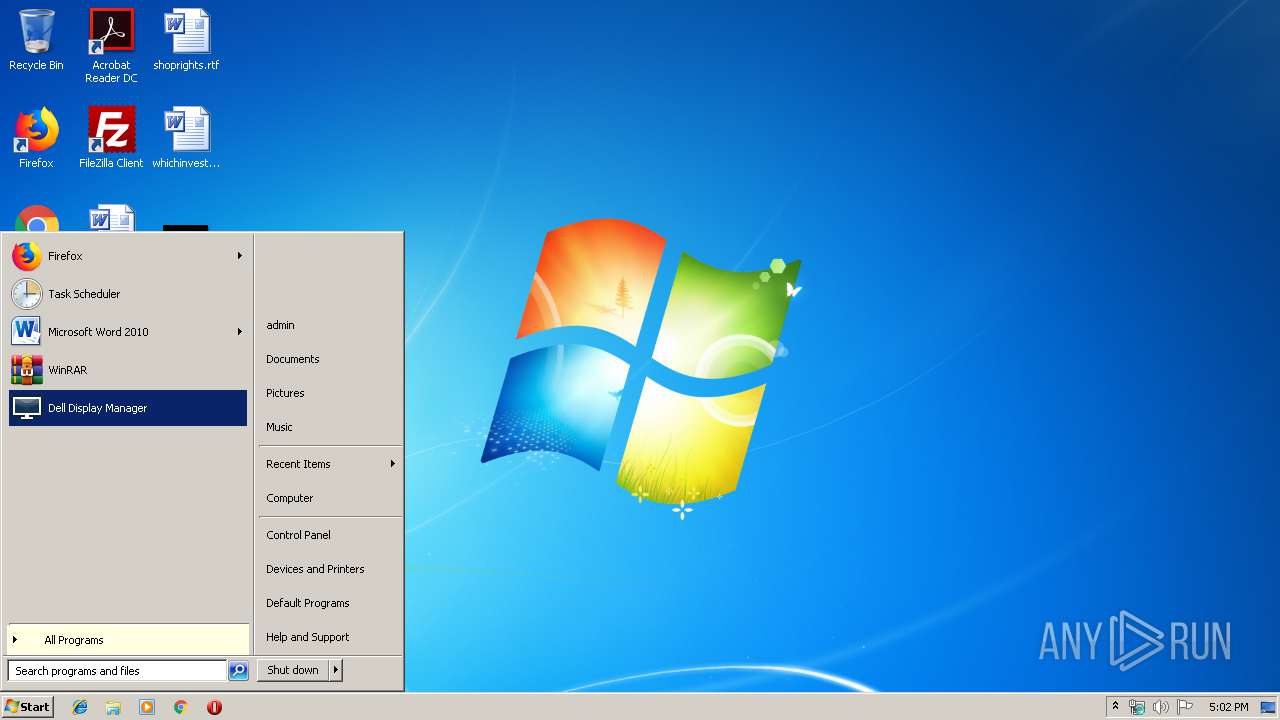Show hidden tray icons arrow
1280x720 pixels.
click(x=1115, y=707)
